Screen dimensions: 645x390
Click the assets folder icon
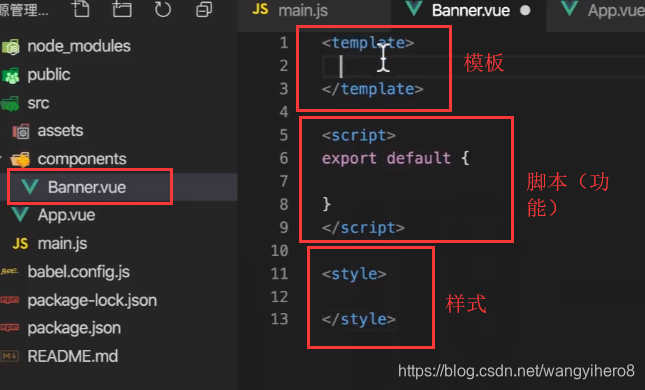(21, 131)
